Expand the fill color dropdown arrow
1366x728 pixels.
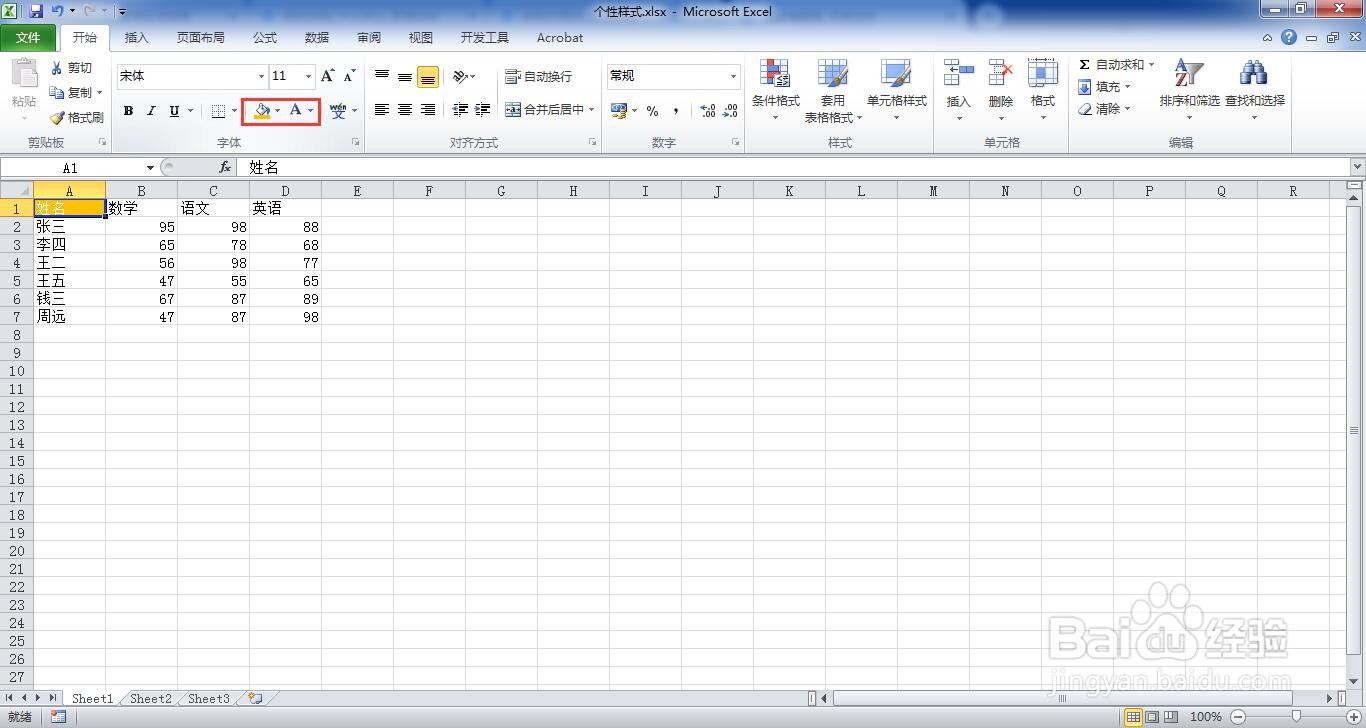tap(278, 110)
